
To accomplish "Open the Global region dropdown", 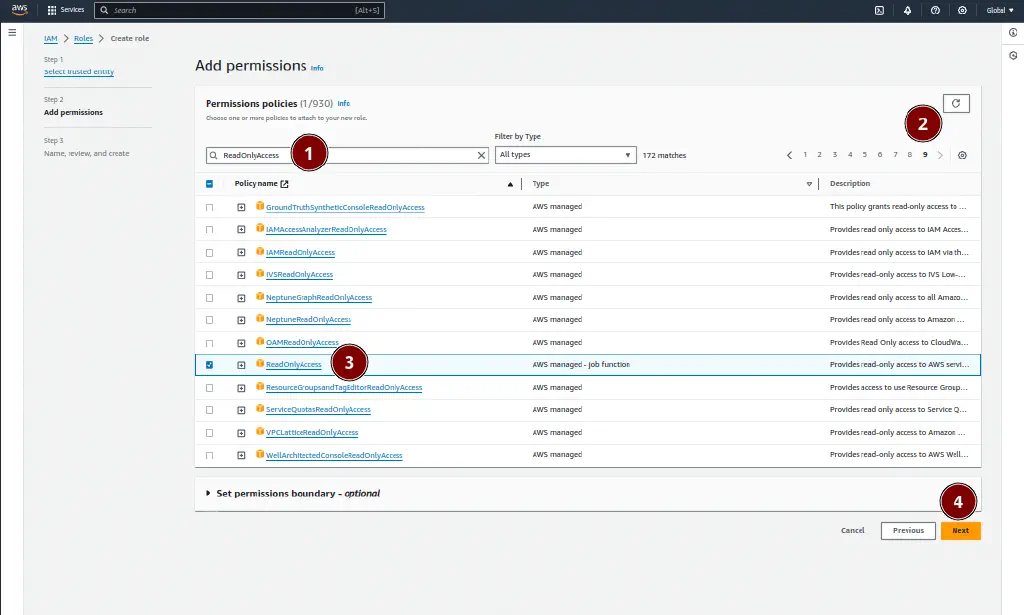I will coord(999,10).
